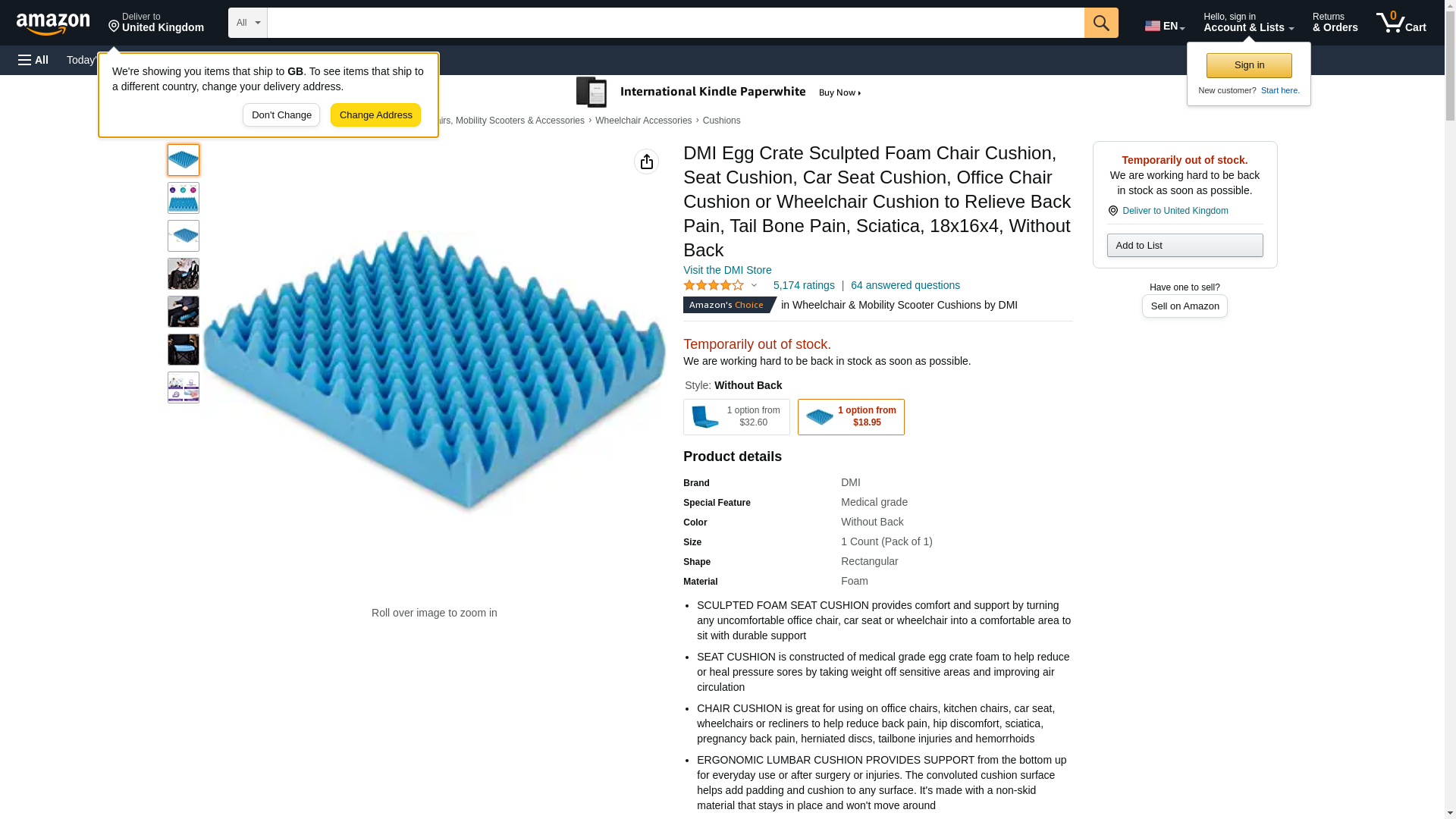Expand the All search category dropdown
This screenshot has width=1456, height=819.
pyautogui.click(x=247, y=23)
